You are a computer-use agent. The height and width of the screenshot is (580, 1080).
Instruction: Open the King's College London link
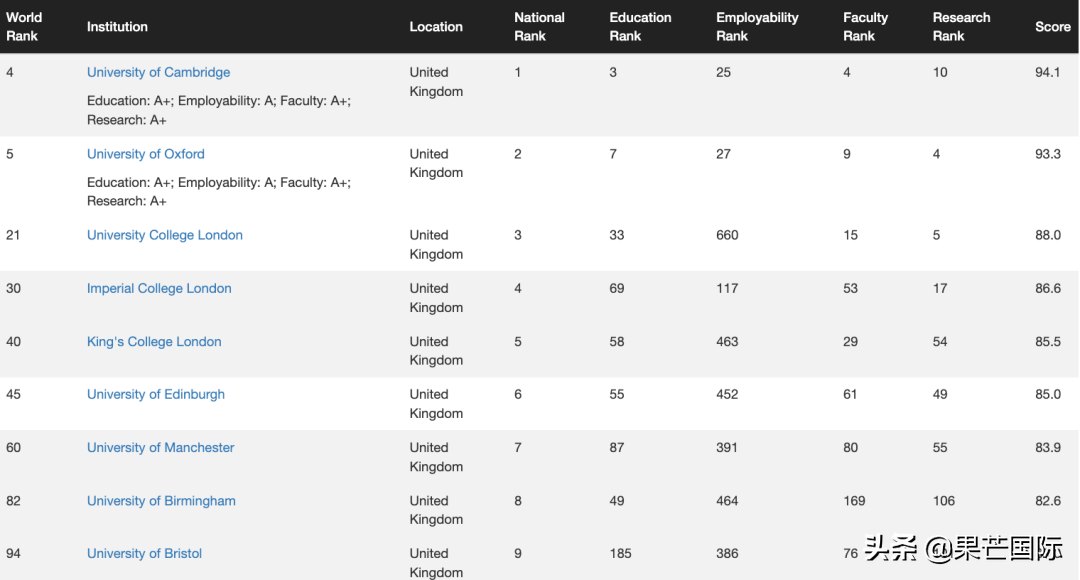coord(154,341)
